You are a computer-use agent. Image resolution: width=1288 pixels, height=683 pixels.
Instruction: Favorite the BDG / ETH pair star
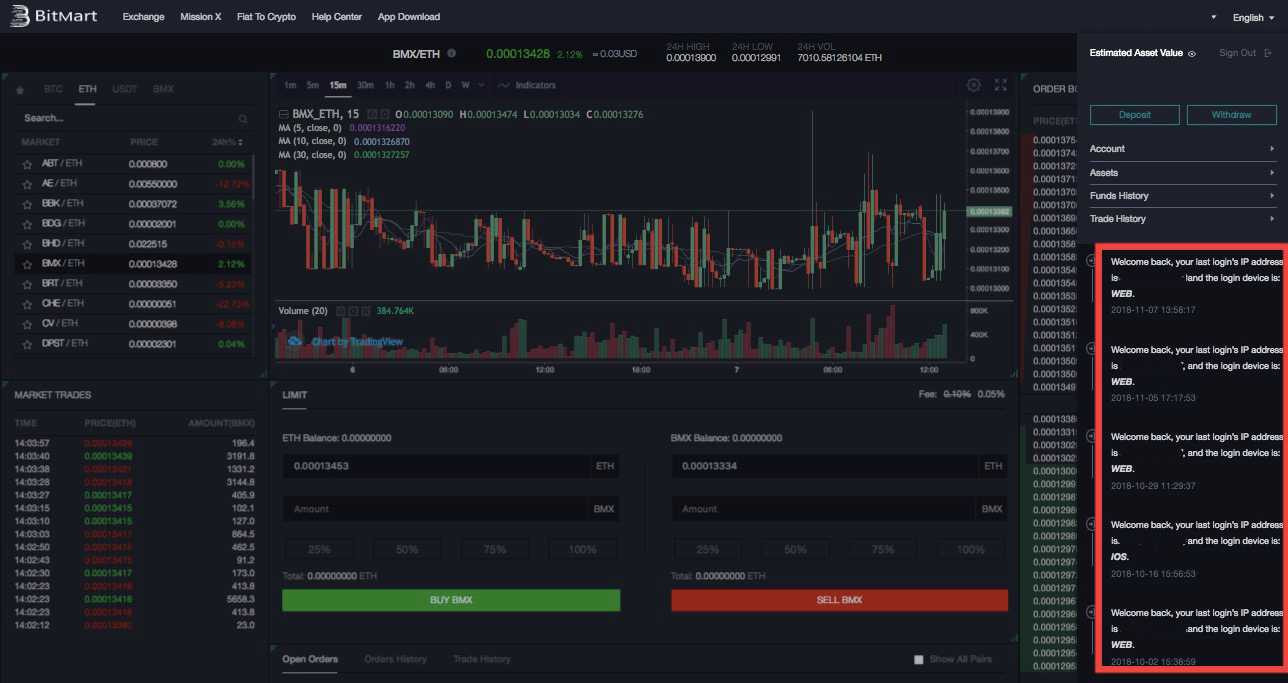click(x=27, y=224)
